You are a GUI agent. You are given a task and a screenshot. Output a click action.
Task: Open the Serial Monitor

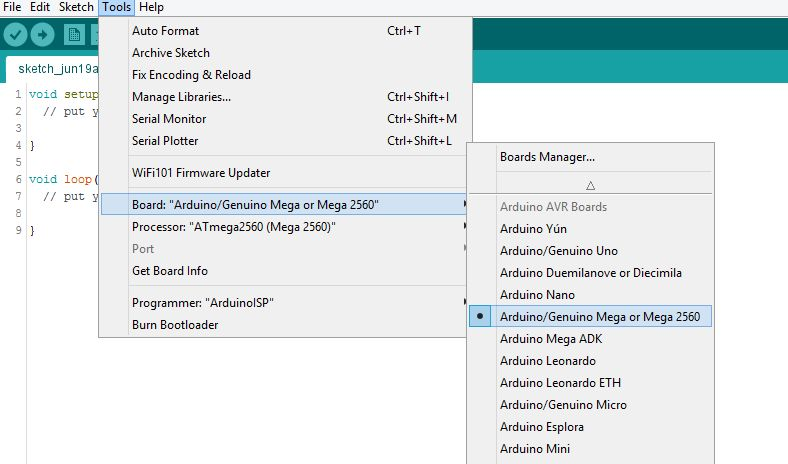[285, 119]
